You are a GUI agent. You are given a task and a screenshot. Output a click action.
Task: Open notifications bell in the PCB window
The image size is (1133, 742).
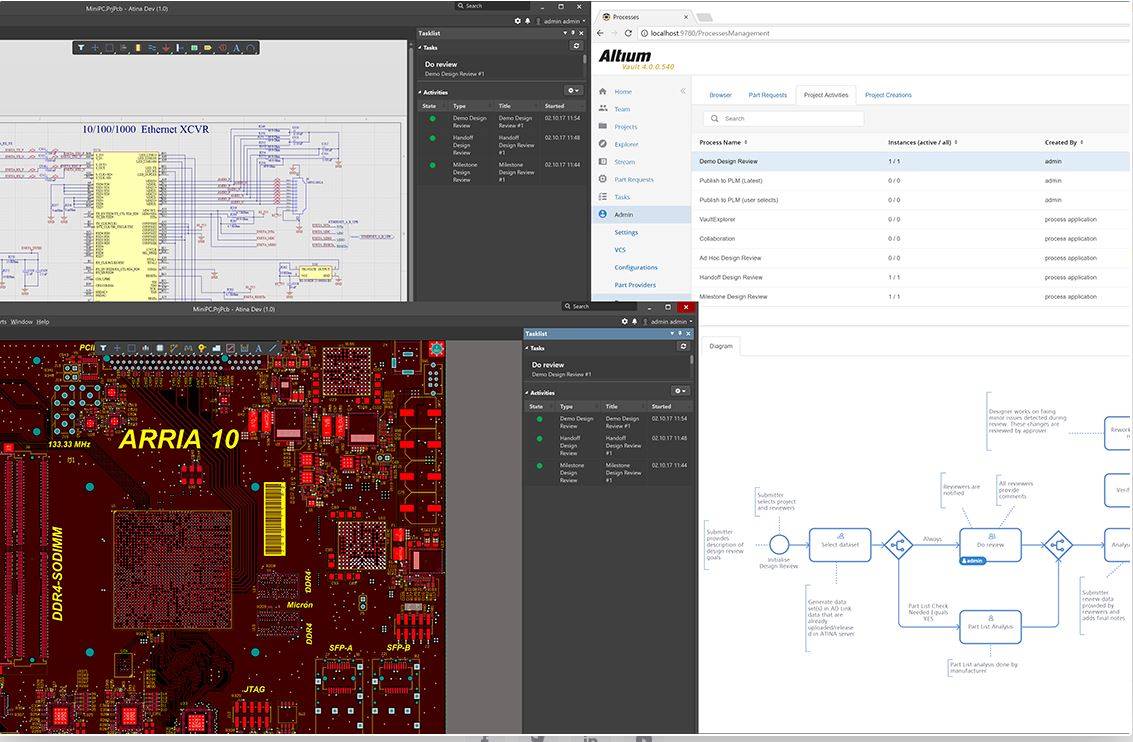(x=634, y=322)
